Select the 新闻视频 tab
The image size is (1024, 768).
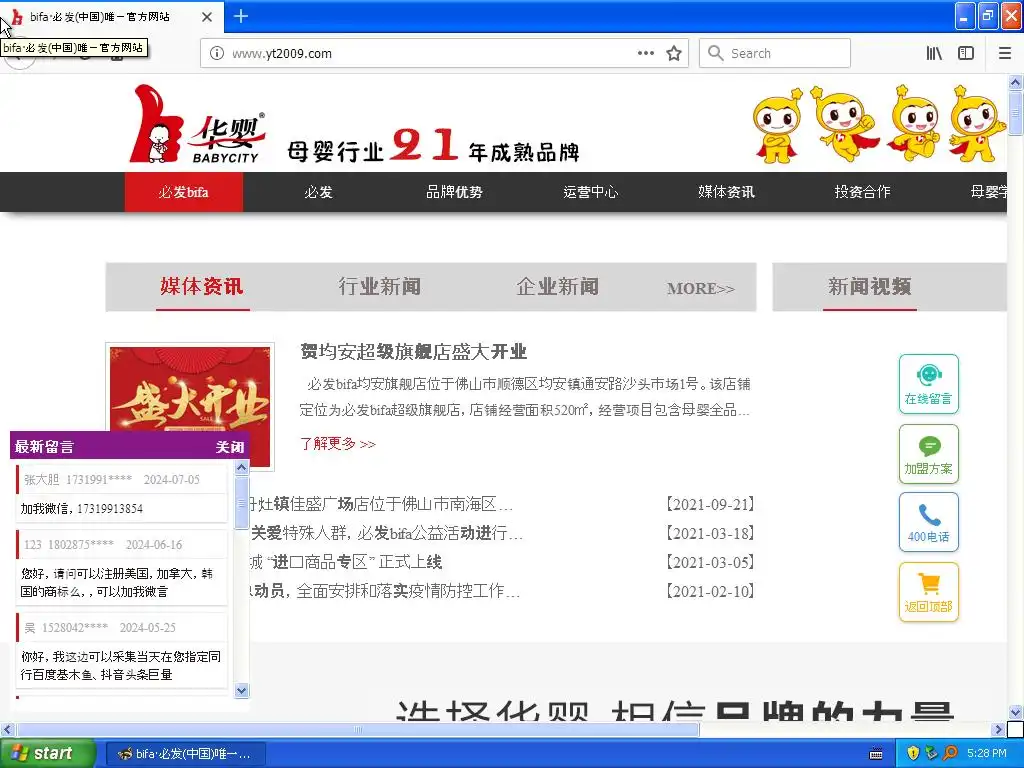(x=869, y=287)
